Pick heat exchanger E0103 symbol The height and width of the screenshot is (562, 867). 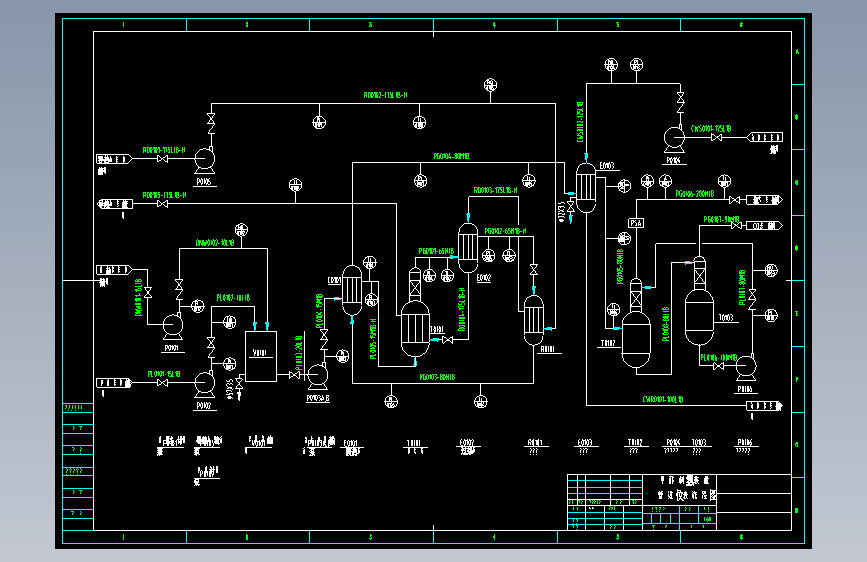click(586, 188)
